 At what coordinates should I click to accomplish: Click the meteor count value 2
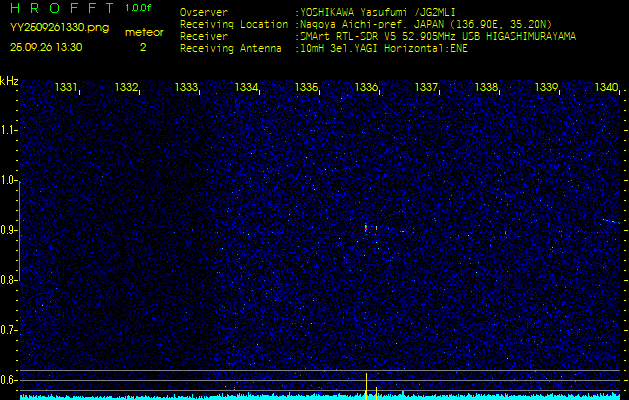[143, 47]
